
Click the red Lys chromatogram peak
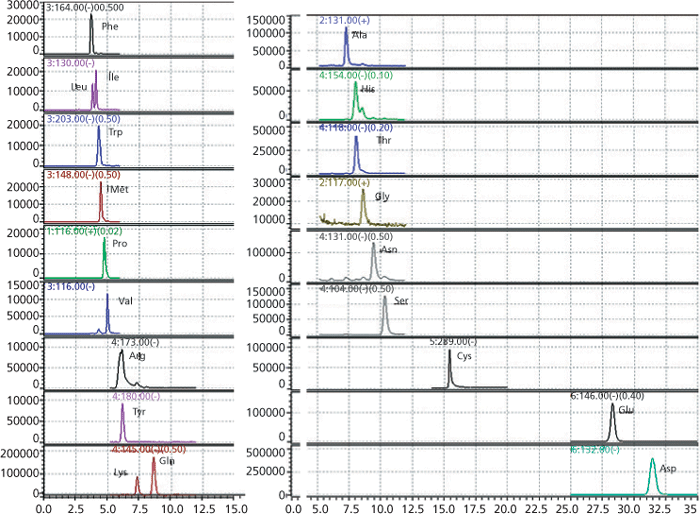137,486
